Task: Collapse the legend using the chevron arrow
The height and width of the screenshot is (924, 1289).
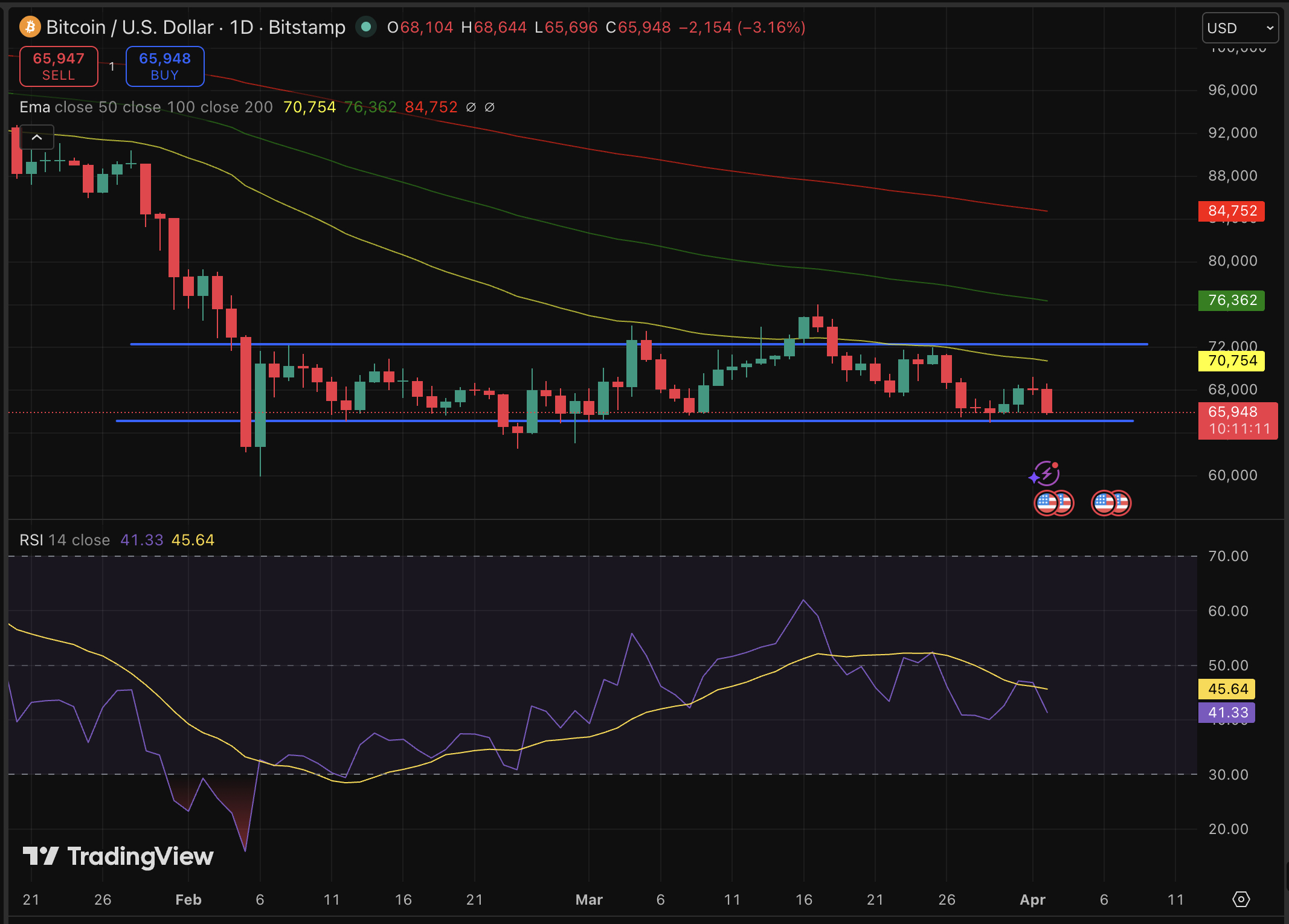Action: (x=37, y=138)
